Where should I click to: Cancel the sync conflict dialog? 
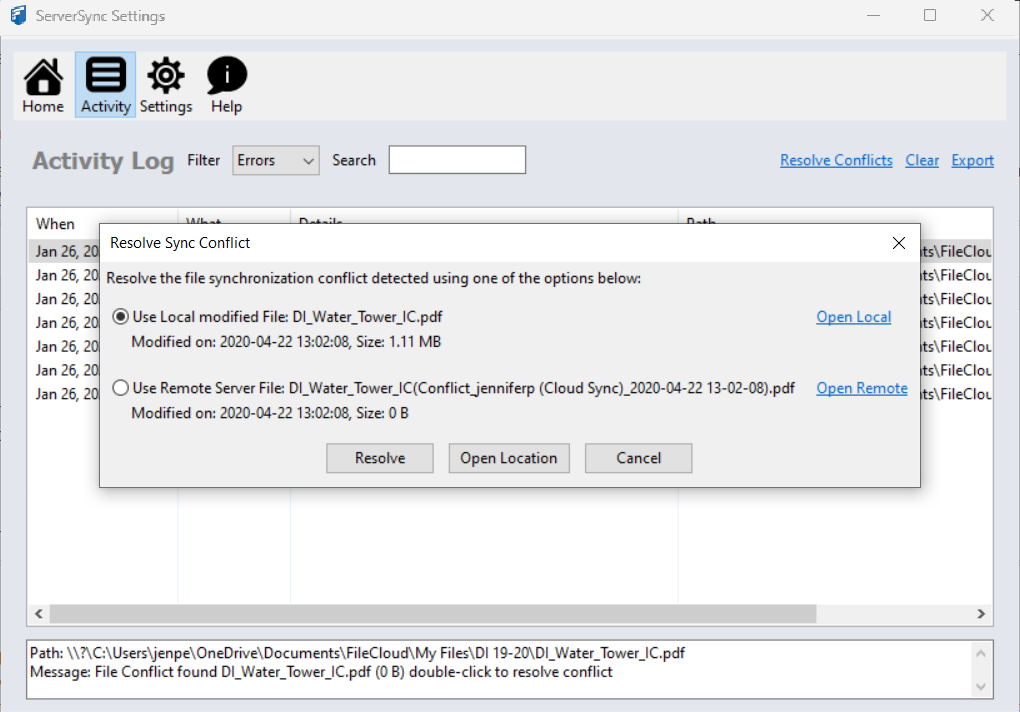638,458
